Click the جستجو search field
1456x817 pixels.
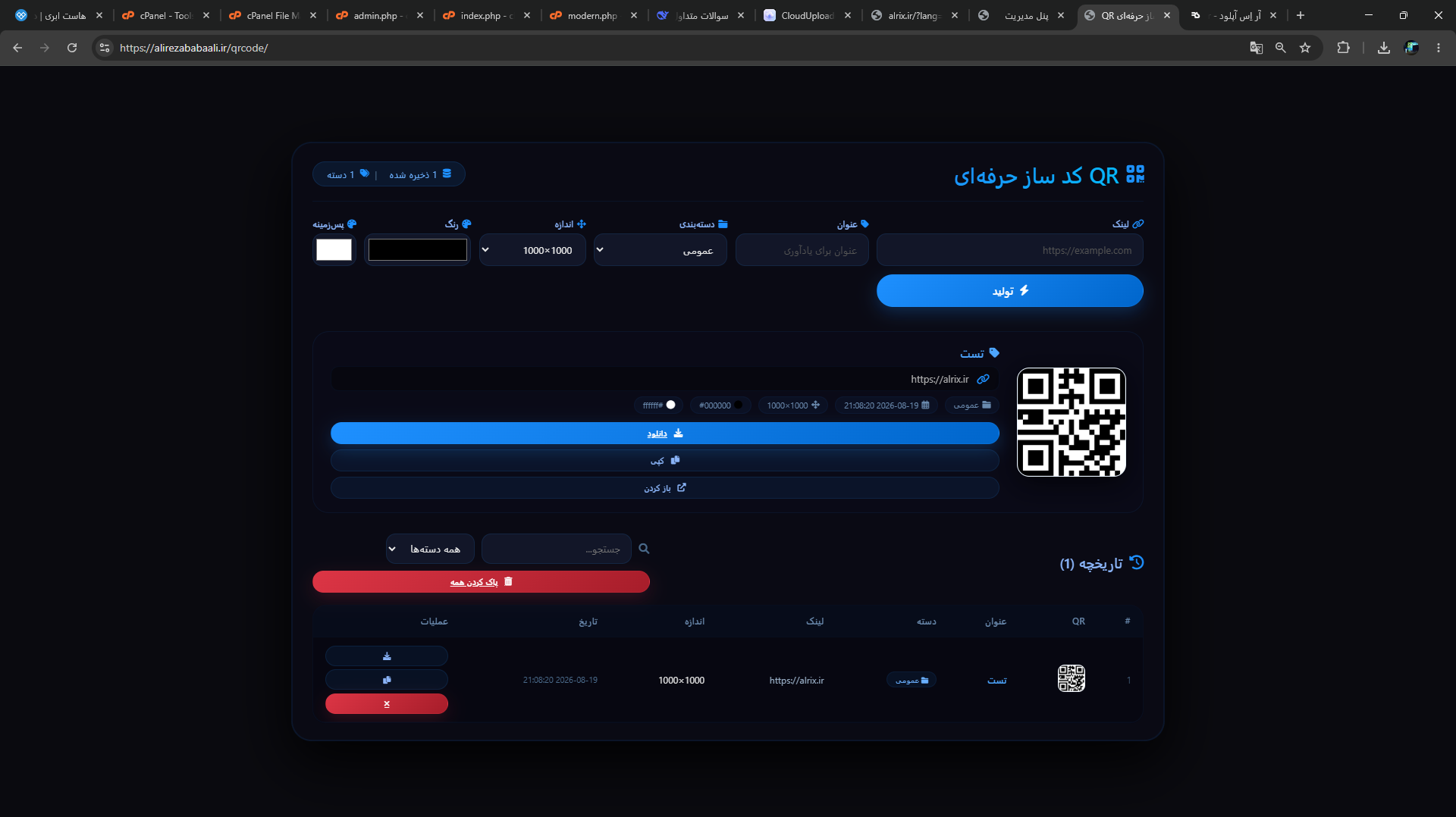[x=556, y=549]
